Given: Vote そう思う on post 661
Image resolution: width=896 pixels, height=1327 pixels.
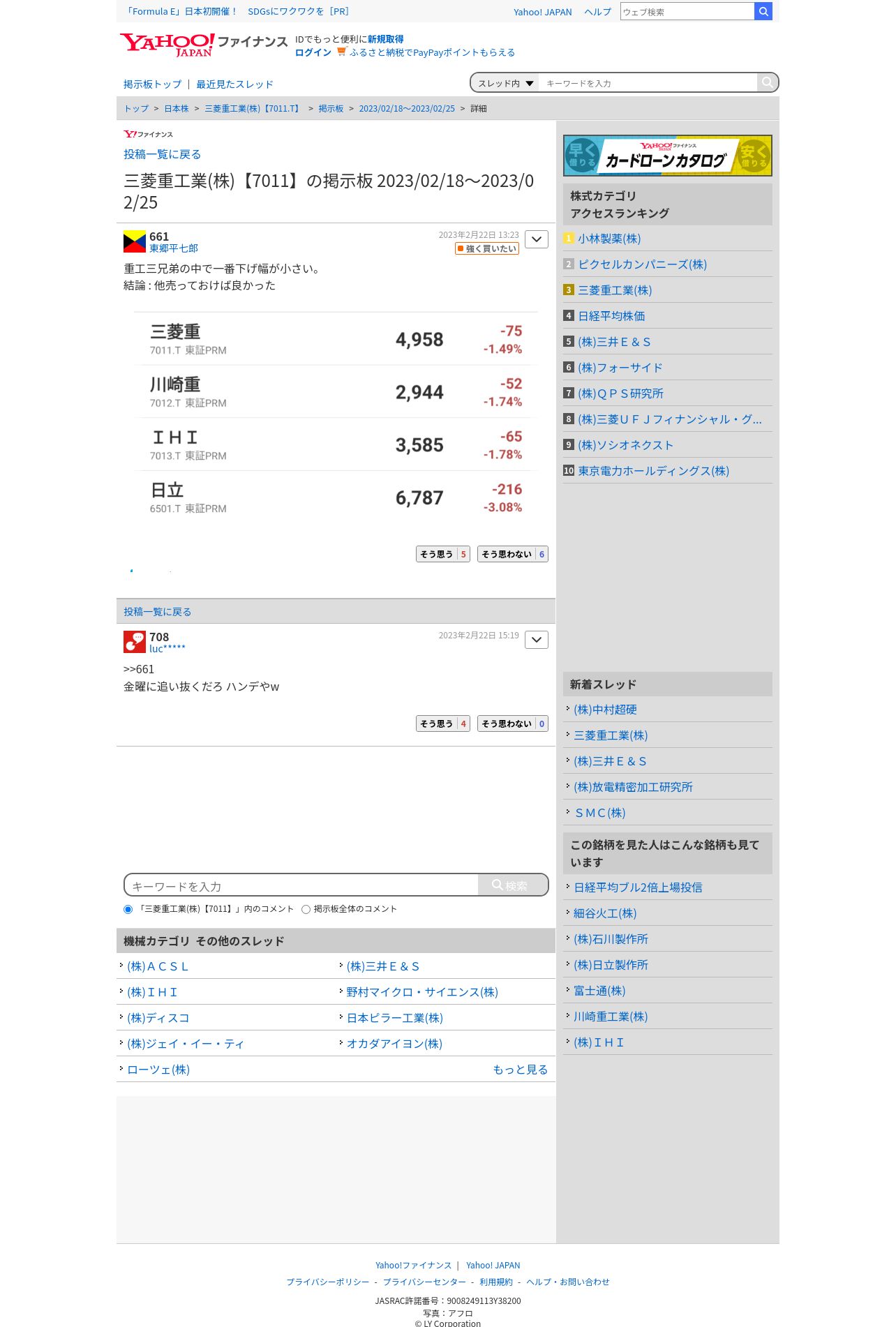Looking at the screenshot, I should point(443,554).
